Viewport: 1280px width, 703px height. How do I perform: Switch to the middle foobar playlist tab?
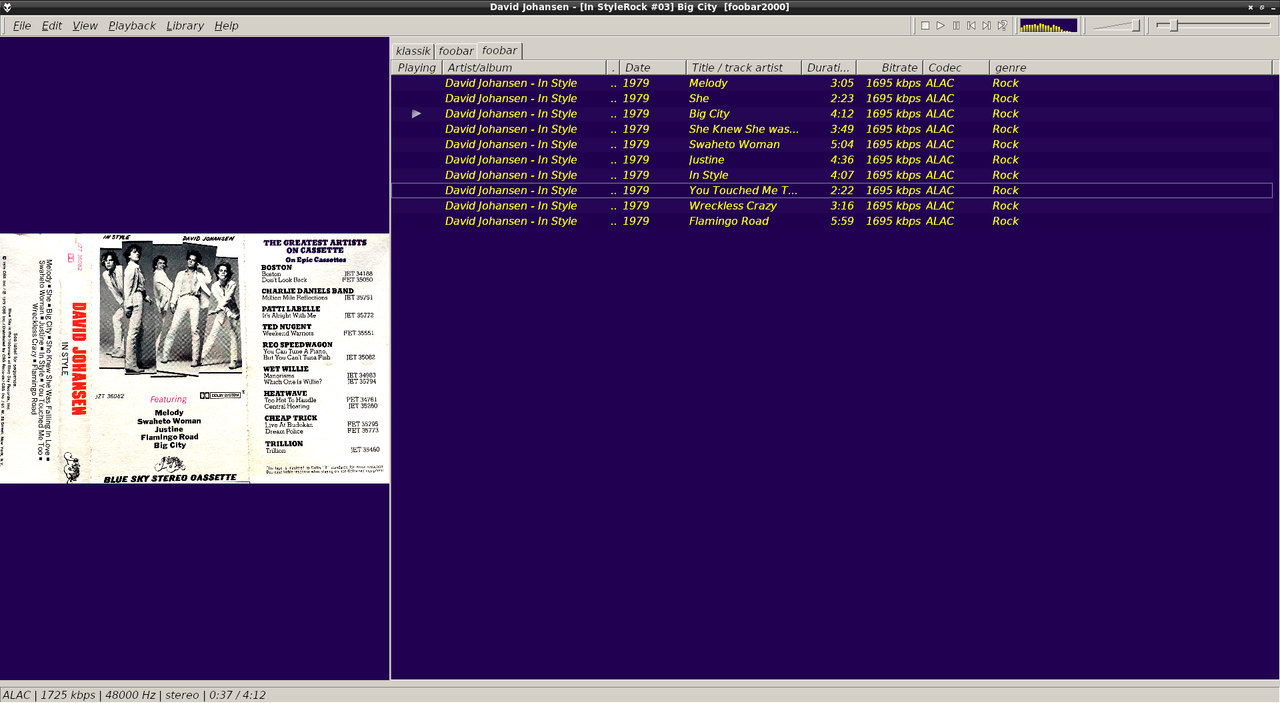456,50
